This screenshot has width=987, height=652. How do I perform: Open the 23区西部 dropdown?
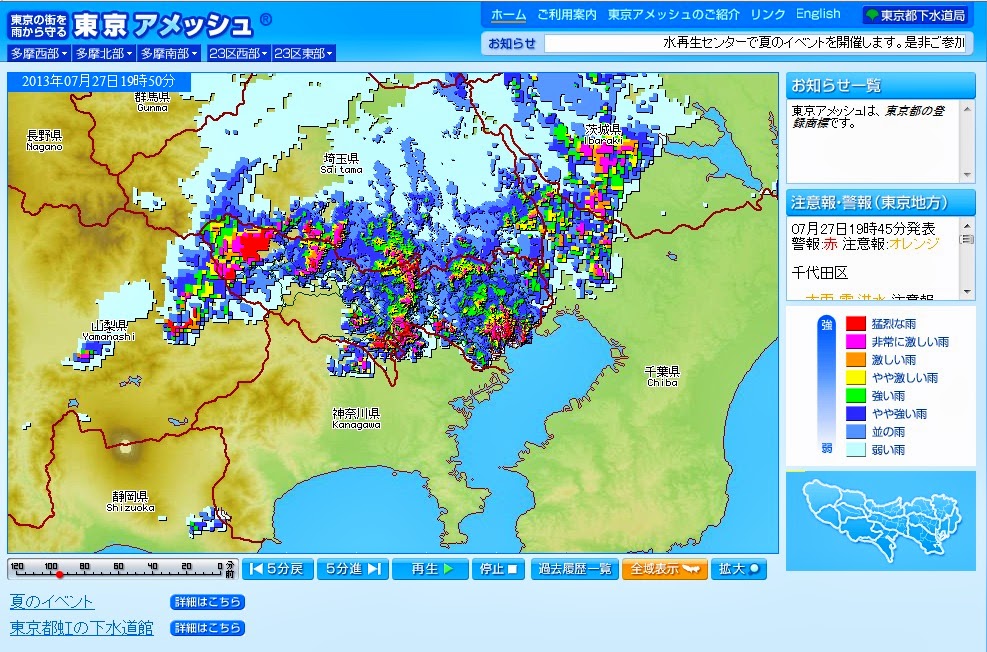[238, 53]
